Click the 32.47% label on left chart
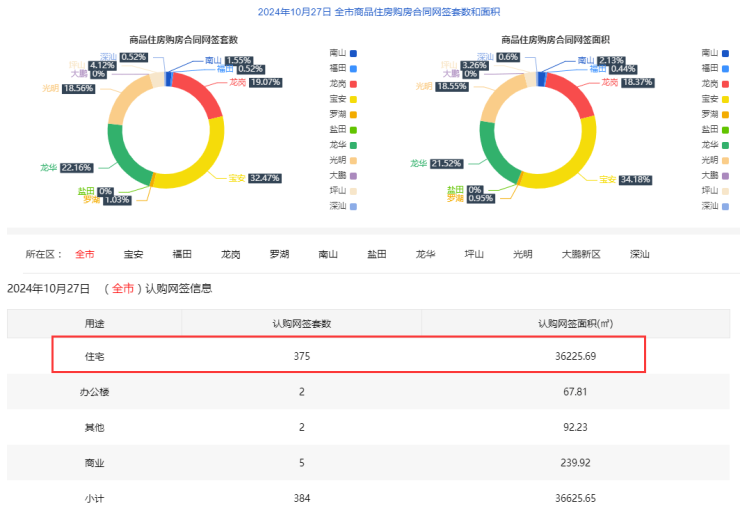 click(x=264, y=178)
